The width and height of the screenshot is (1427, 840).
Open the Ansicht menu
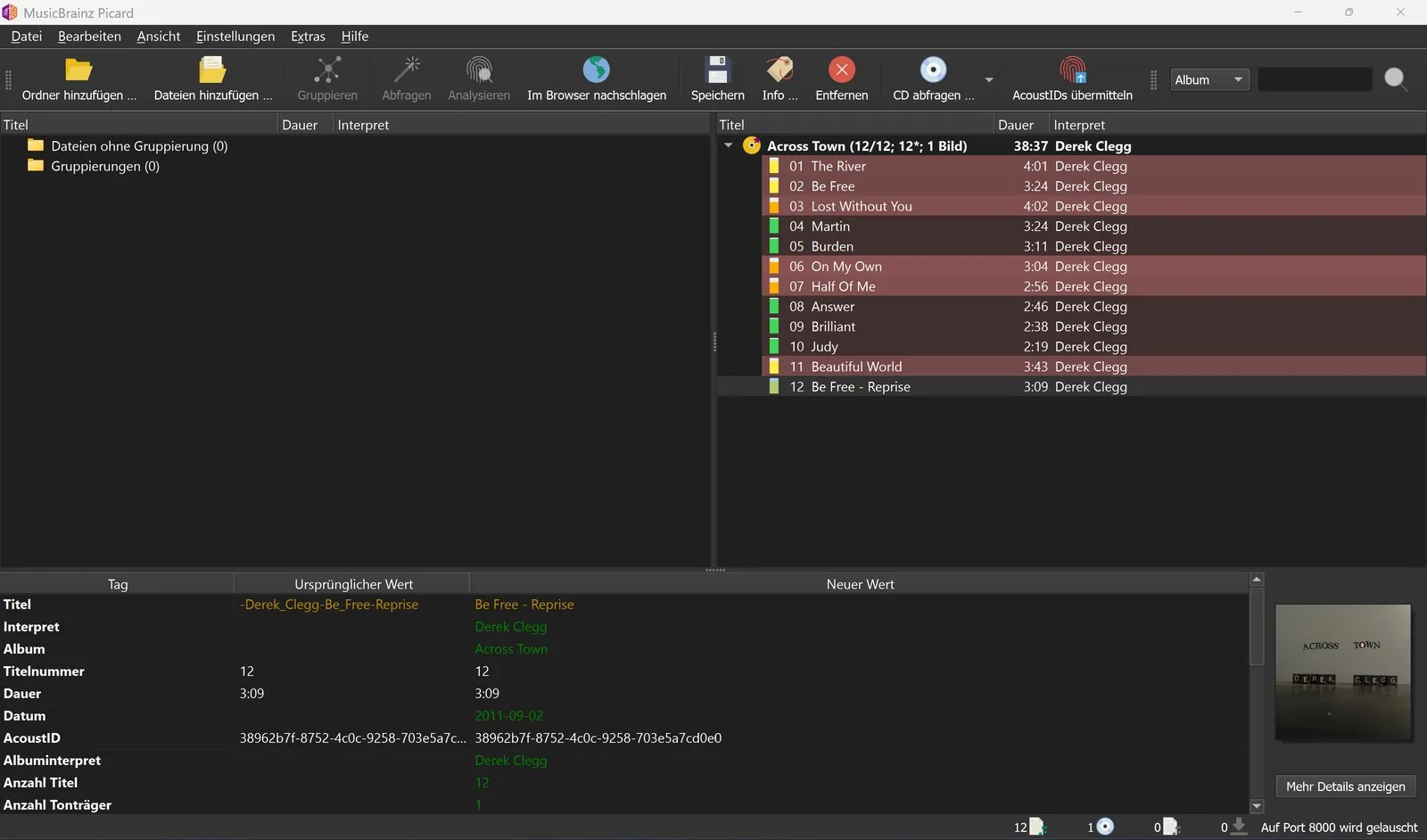click(x=159, y=37)
